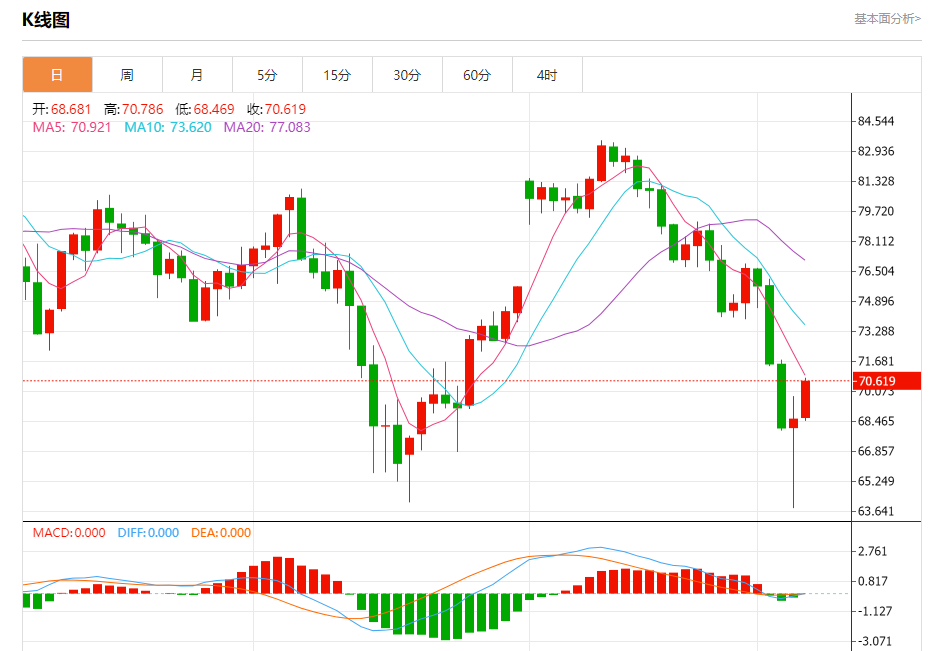This screenshot has width=929, height=651.
Task: Open the 4时 interval tab
Action: tap(547, 75)
